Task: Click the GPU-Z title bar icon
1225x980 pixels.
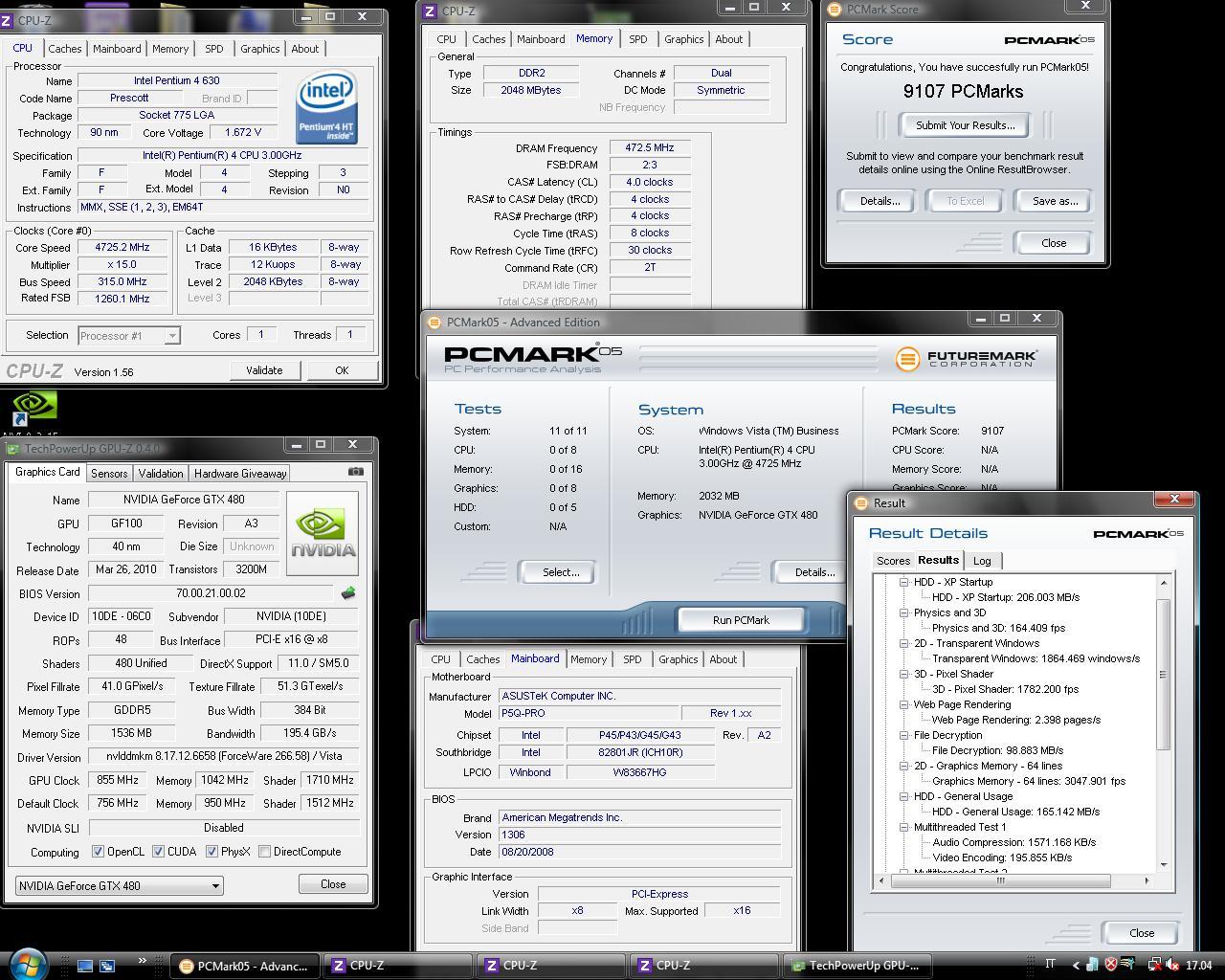Action: point(13,448)
